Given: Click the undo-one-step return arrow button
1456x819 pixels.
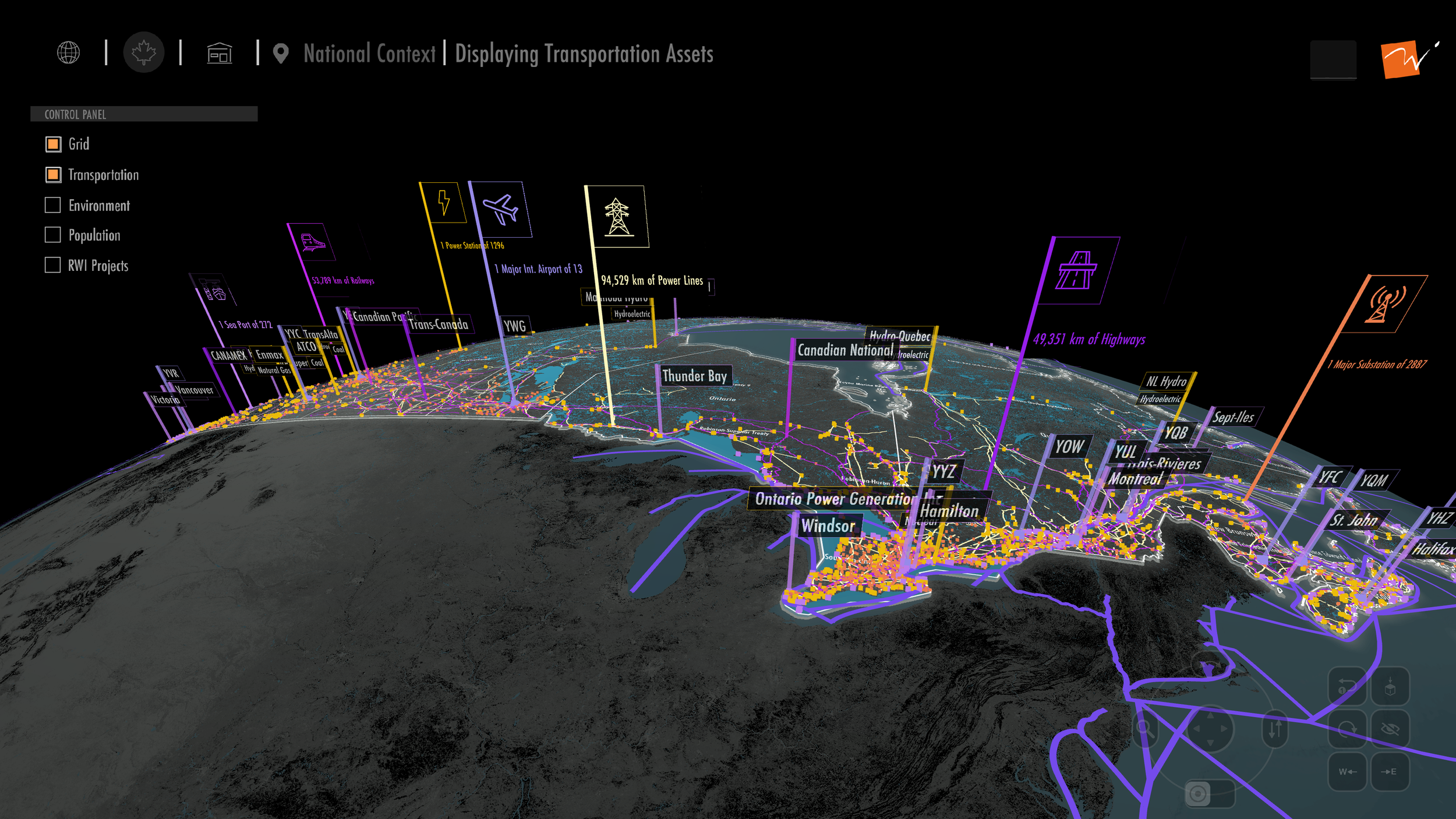Looking at the screenshot, I should coord(1347,686).
